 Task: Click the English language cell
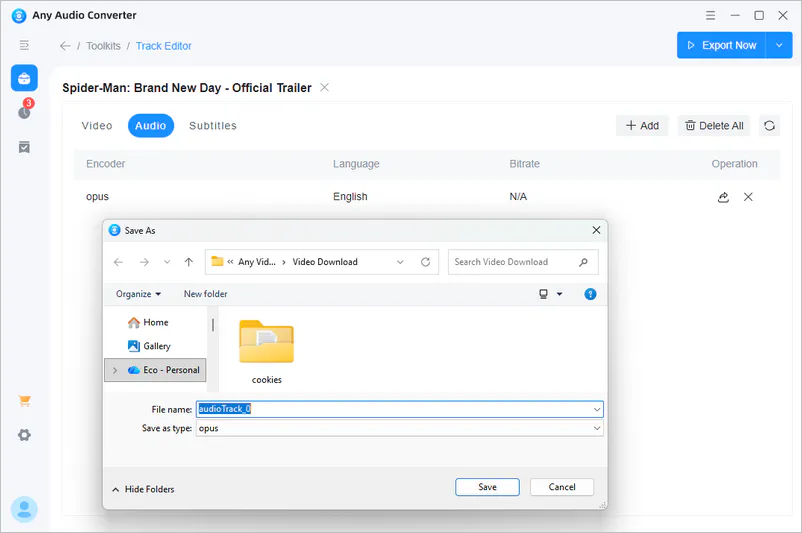click(x=350, y=196)
